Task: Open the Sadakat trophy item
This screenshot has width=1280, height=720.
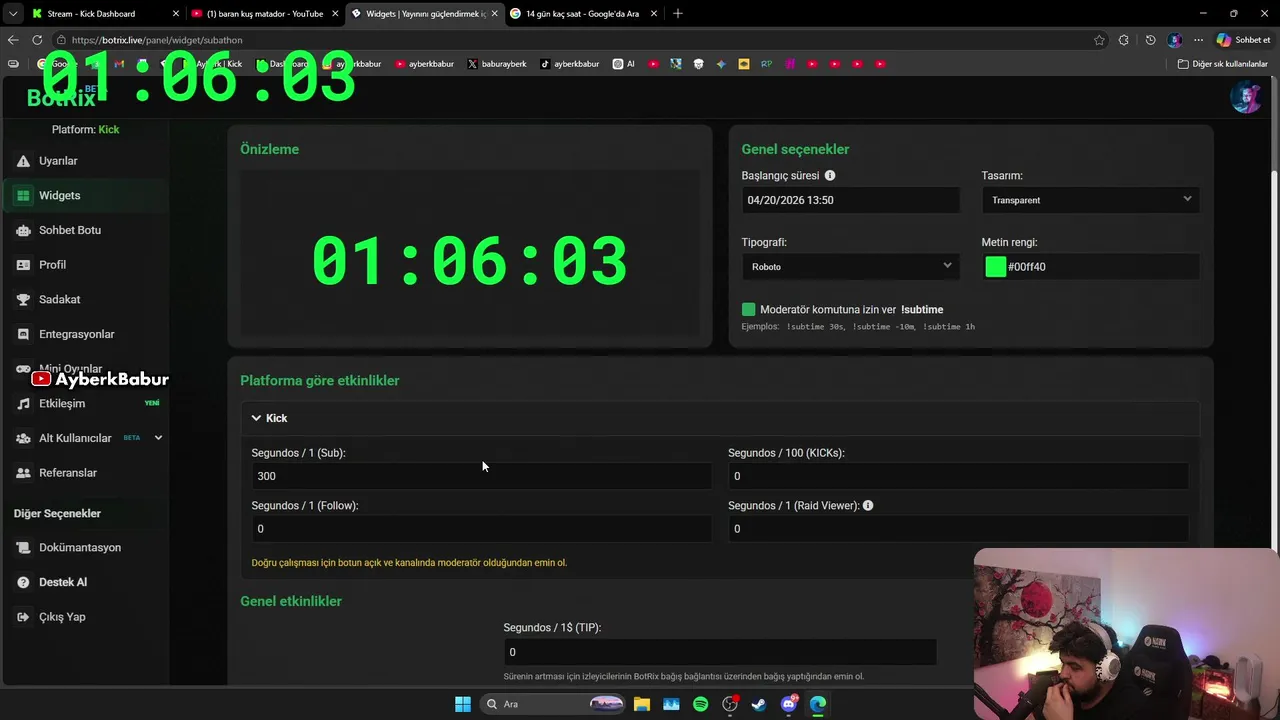Action: tap(84, 299)
